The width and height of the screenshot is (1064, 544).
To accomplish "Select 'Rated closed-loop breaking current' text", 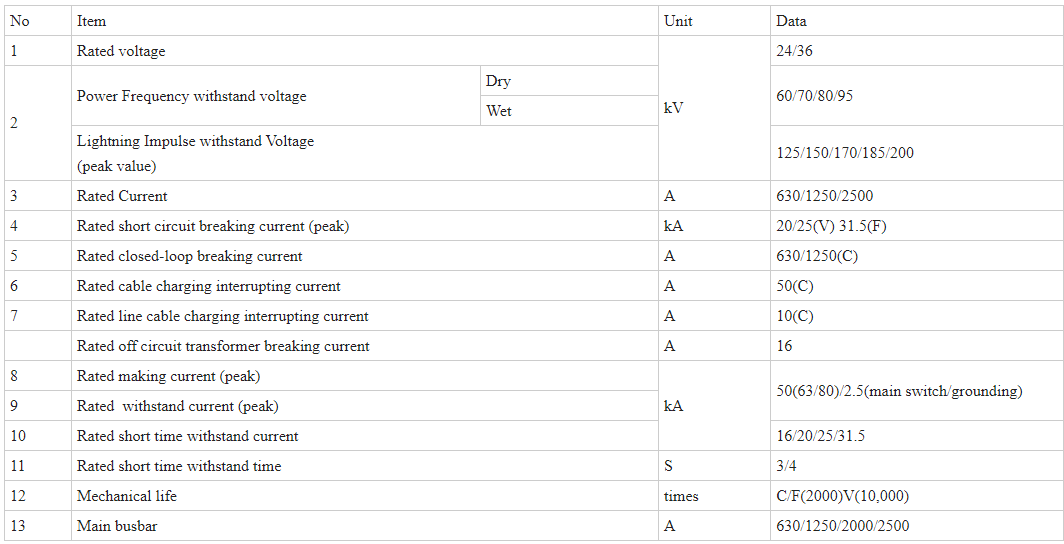I will pos(189,256).
